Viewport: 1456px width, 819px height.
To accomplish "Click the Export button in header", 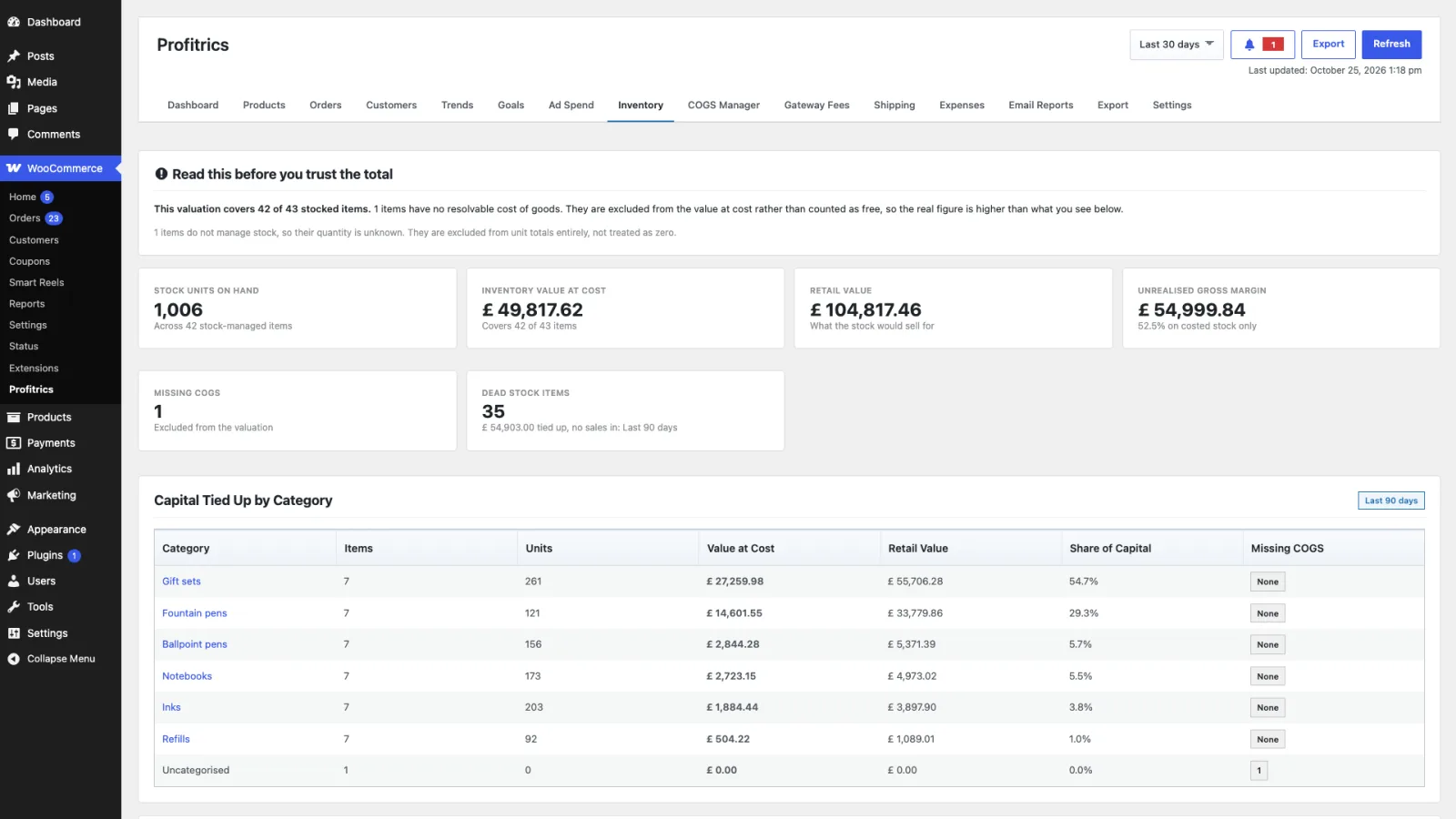I will coord(1329,45).
